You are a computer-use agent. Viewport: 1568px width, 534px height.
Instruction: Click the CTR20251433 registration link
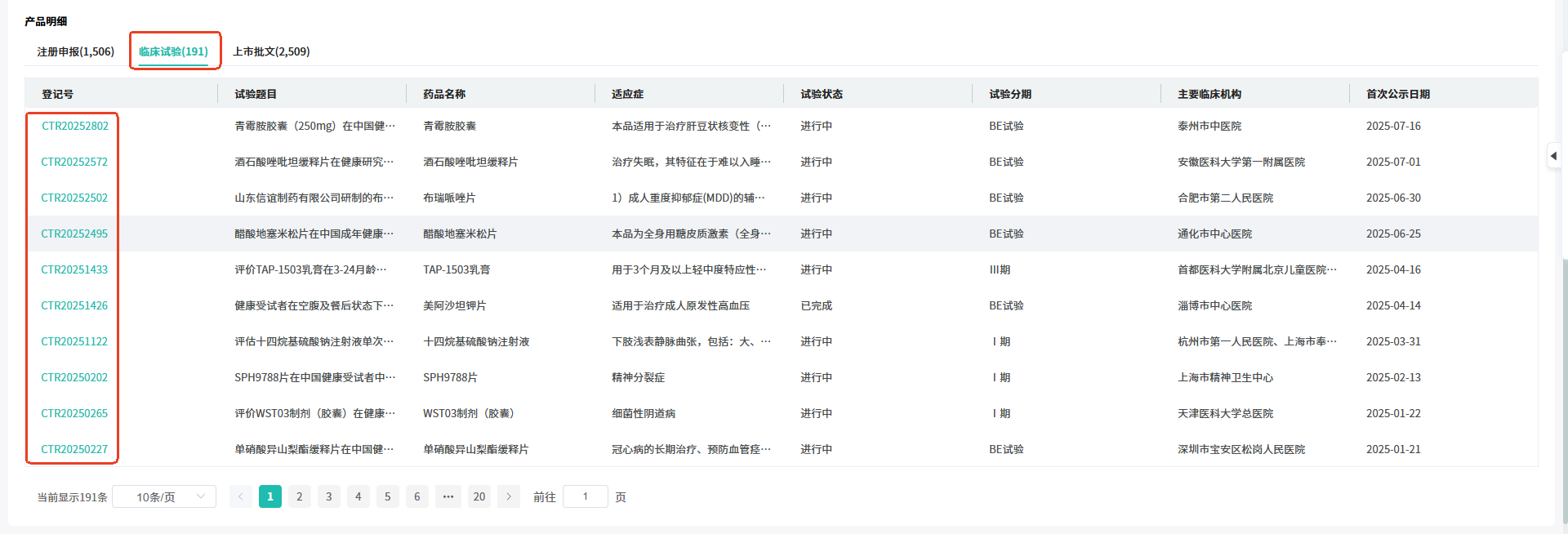[74, 269]
